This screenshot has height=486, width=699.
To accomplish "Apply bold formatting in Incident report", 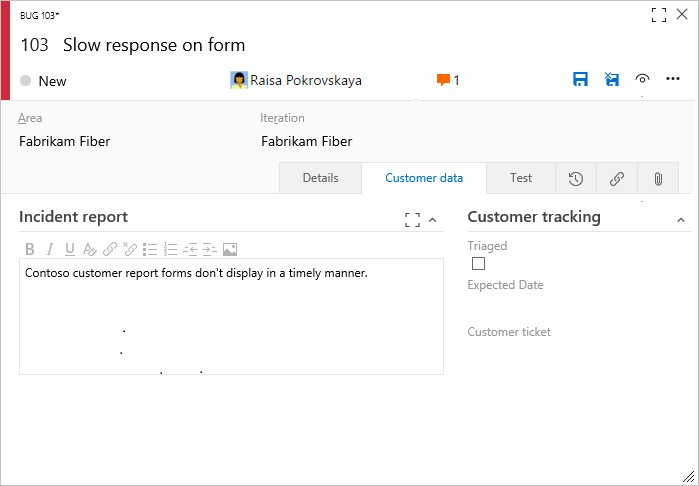I will (x=30, y=249).
